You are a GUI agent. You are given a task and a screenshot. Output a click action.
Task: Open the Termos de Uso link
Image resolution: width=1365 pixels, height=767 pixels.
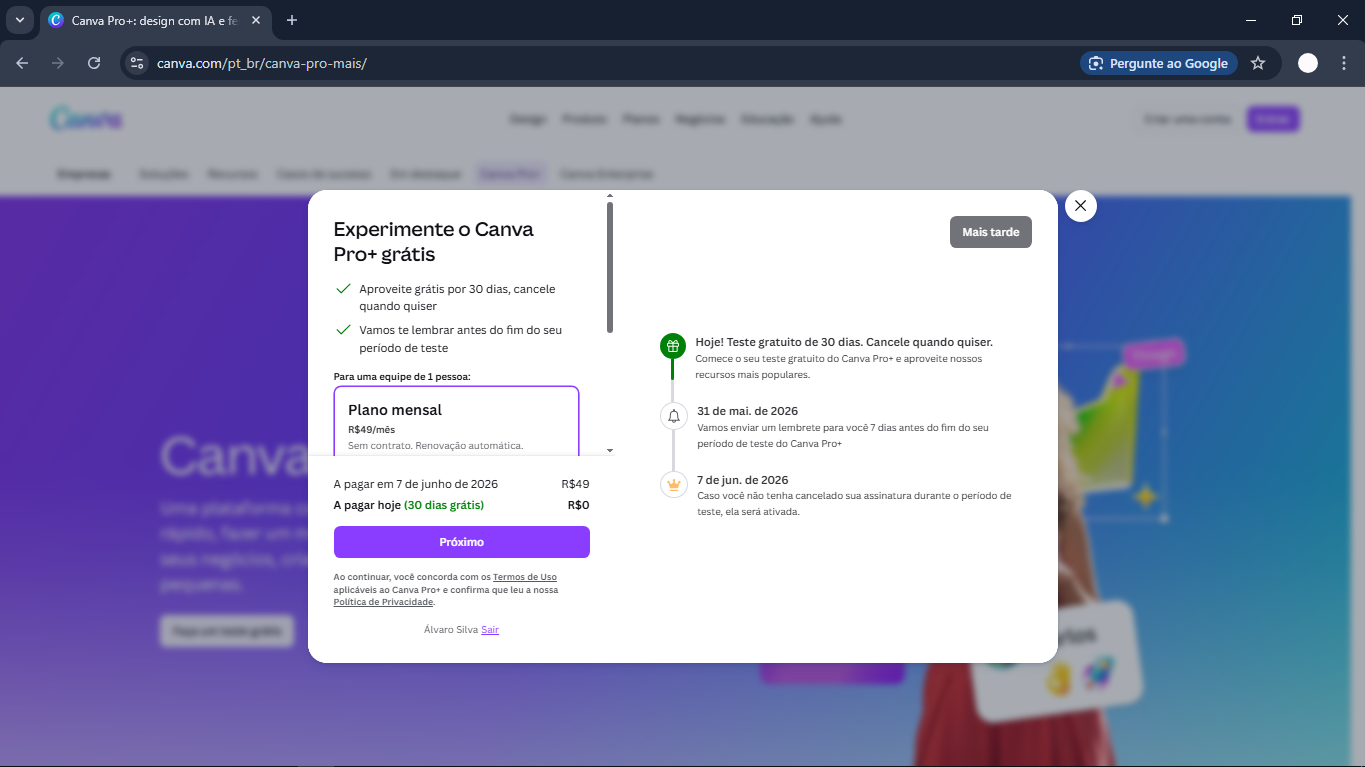(525, 577)
